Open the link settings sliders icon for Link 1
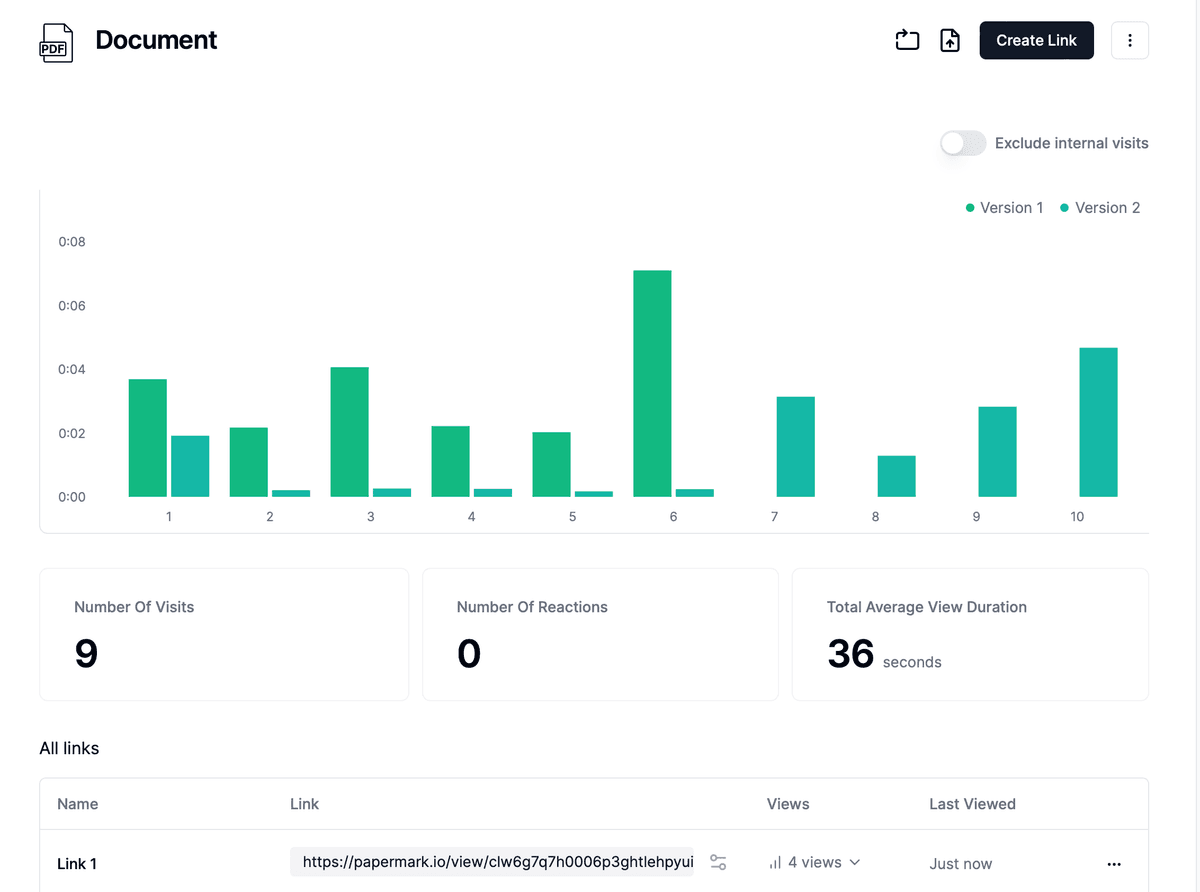This screenshot has width=1200, height=892. 718,862
